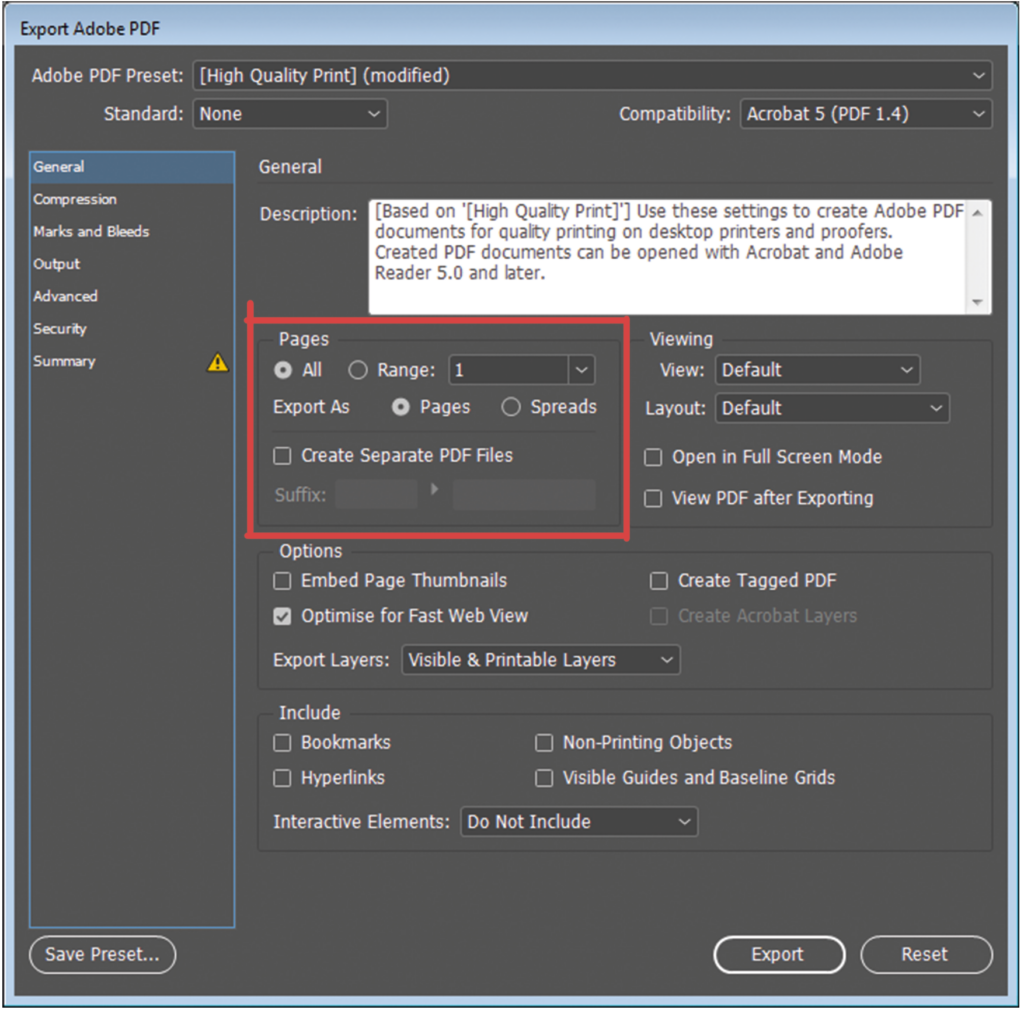Tick Embed Page Thumbnails checkbox

click(x=282, y=581)
